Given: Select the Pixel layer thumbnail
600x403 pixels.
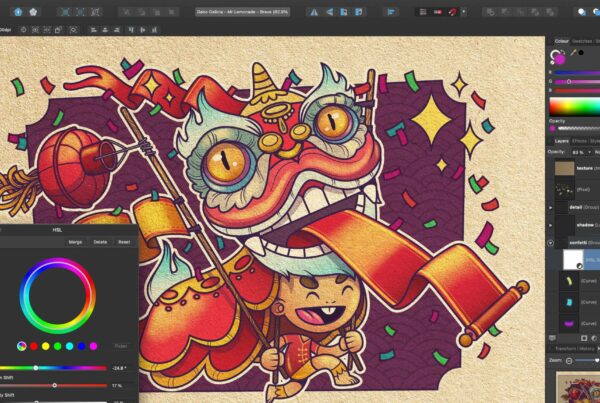Looking at the screenshot, I should (564, 189).
